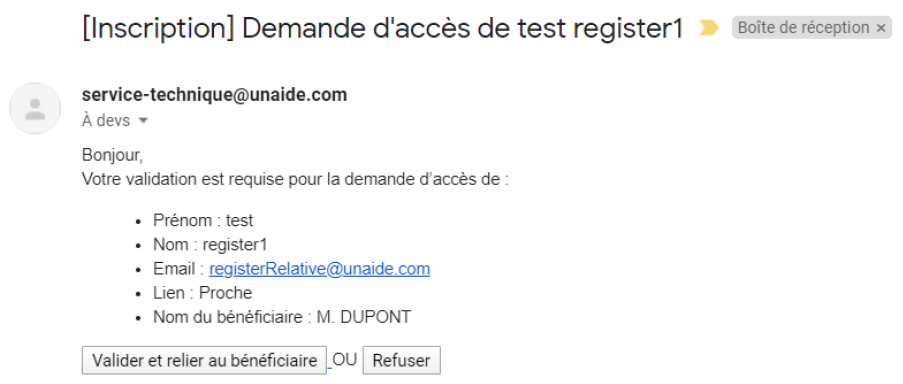Click the Lien : Proche list item
Viewport: 903px width, 384px height.
click(x=203, y=293)
